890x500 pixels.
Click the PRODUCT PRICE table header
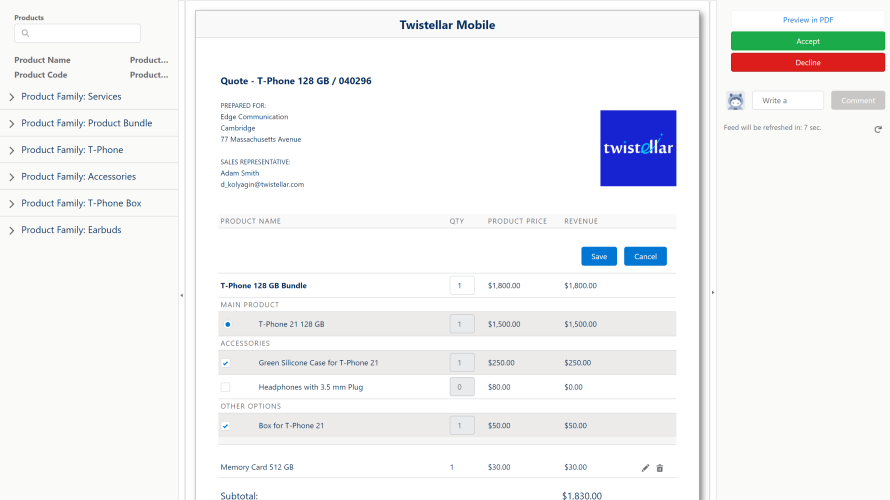pyautogui.click(x=517, y=221)
